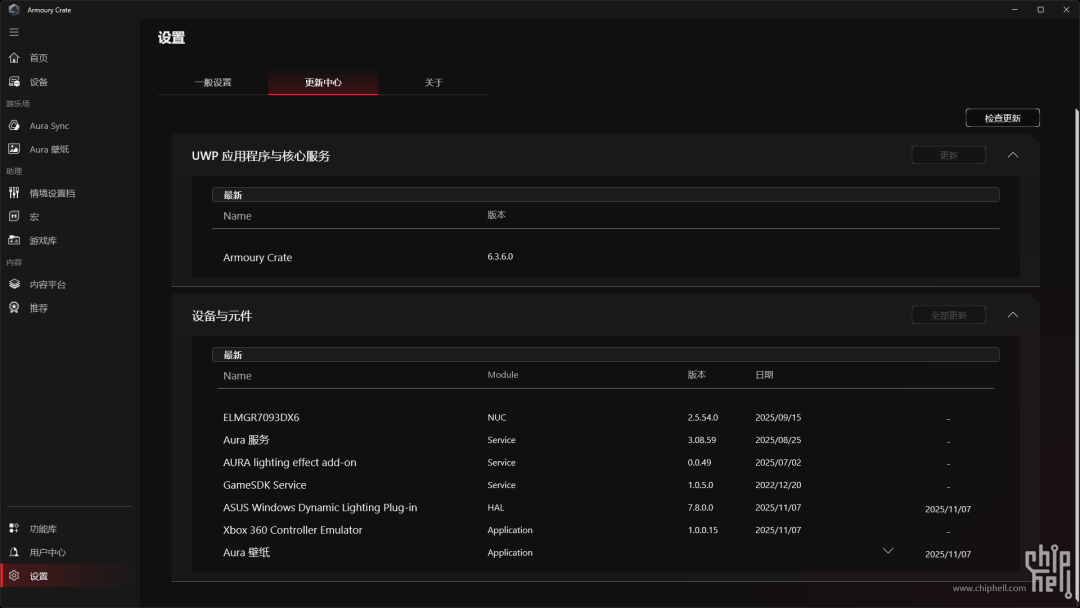Click AURA lighting effect add-on entry
The height and width of the screenshot is (608, 1080).
[x=289, y=463]
